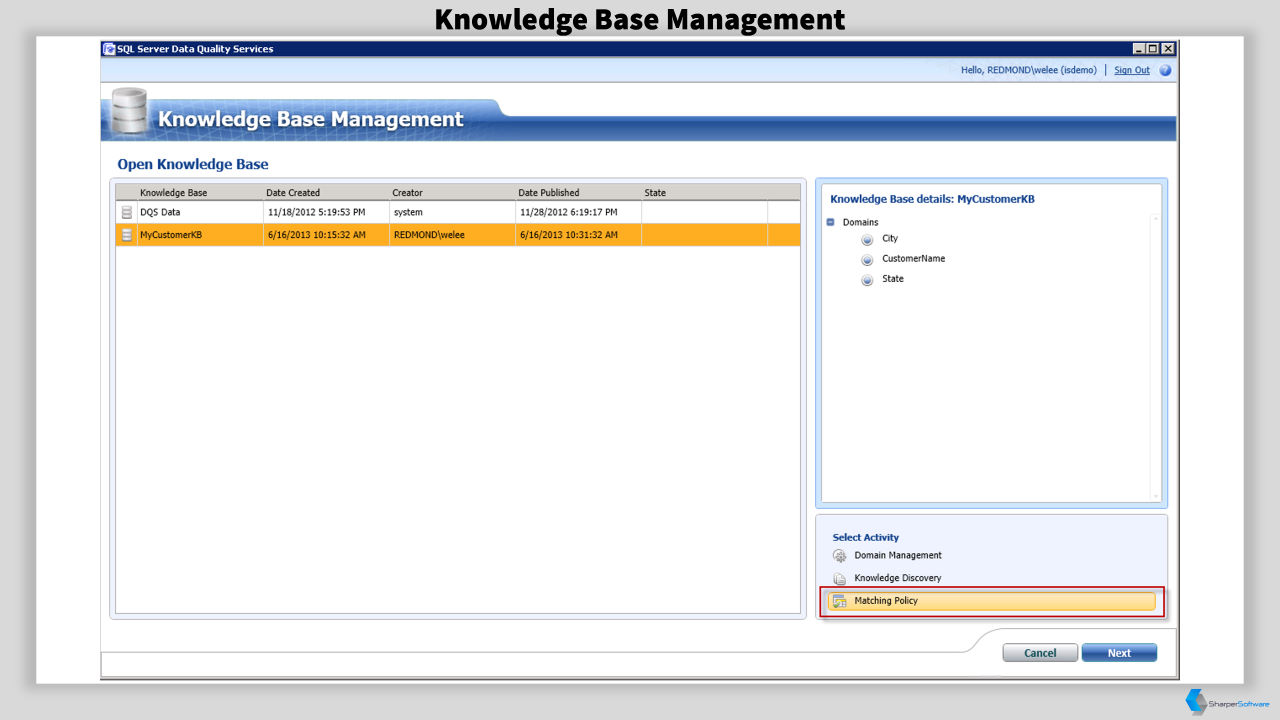This screenshot has height=720, width=1280.
Task: Click the DQS Data database icon
Action: [x=126, y=212]
